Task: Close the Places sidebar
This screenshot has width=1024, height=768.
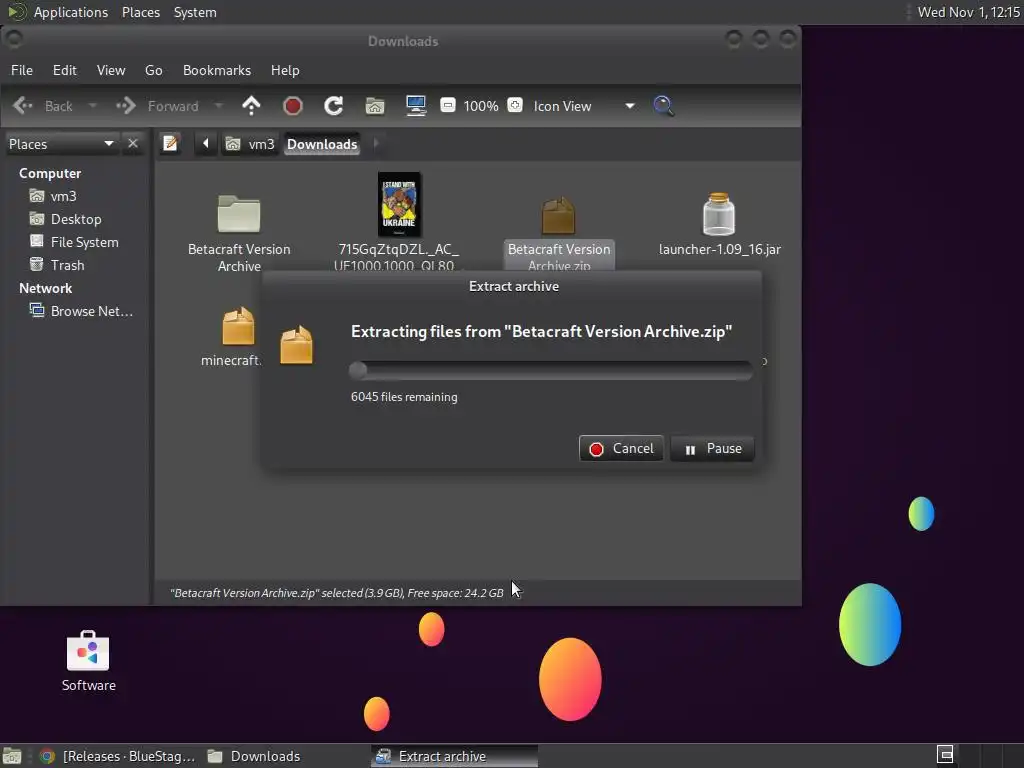Action: [x=133, y=143]
